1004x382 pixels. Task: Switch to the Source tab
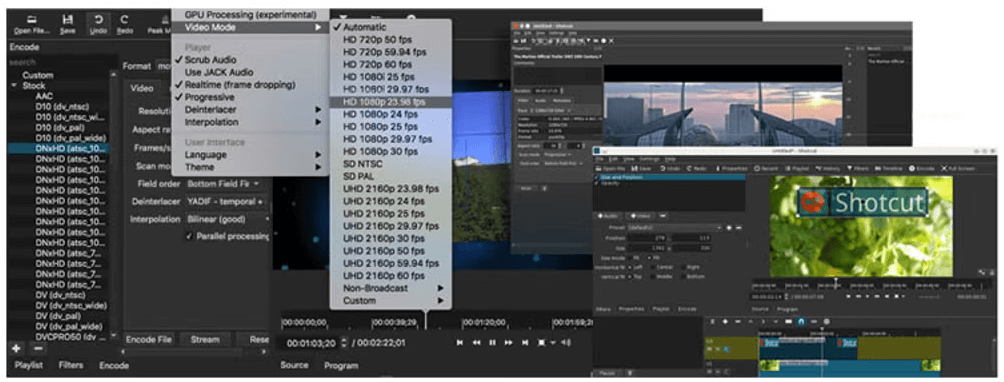pyautogui.click(x=295, y=366)
